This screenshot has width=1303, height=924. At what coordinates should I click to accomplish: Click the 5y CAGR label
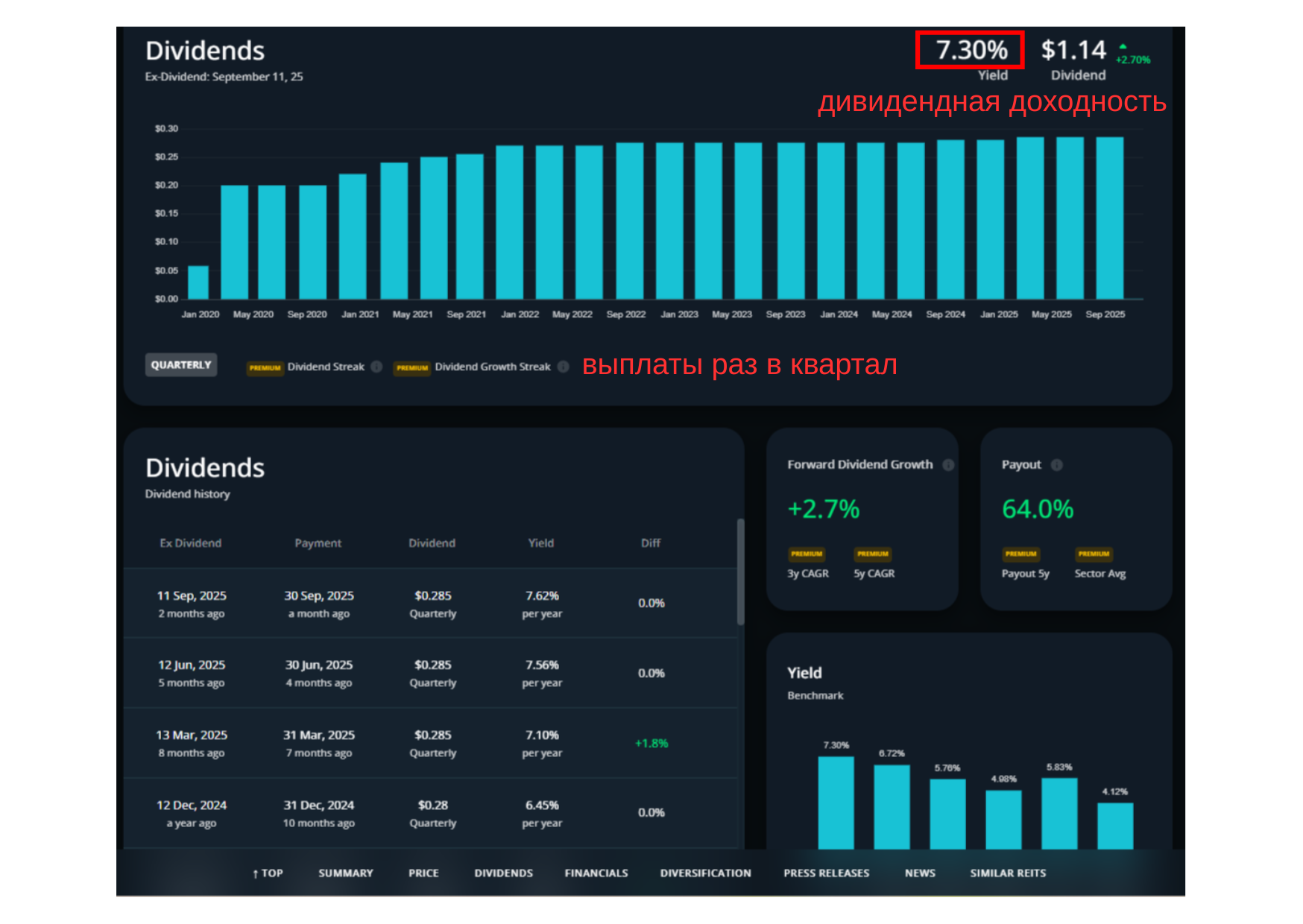874,574
